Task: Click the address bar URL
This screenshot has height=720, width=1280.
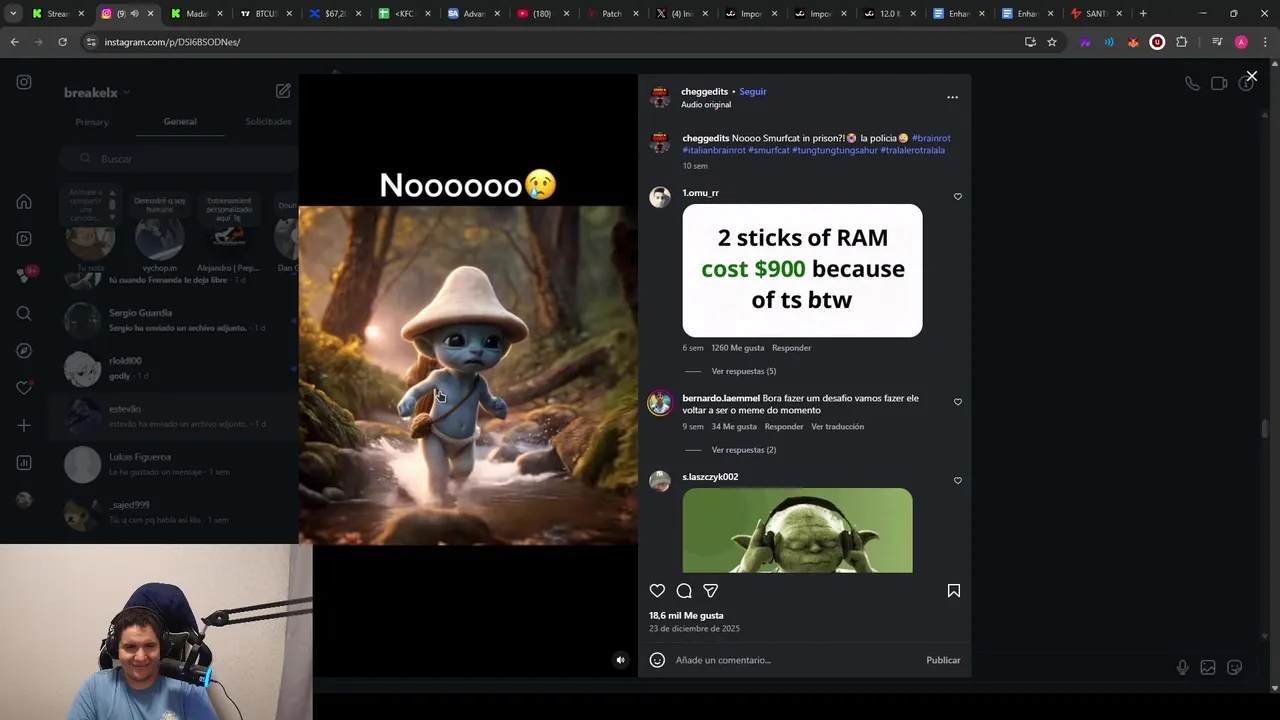Action: point(172,42)
